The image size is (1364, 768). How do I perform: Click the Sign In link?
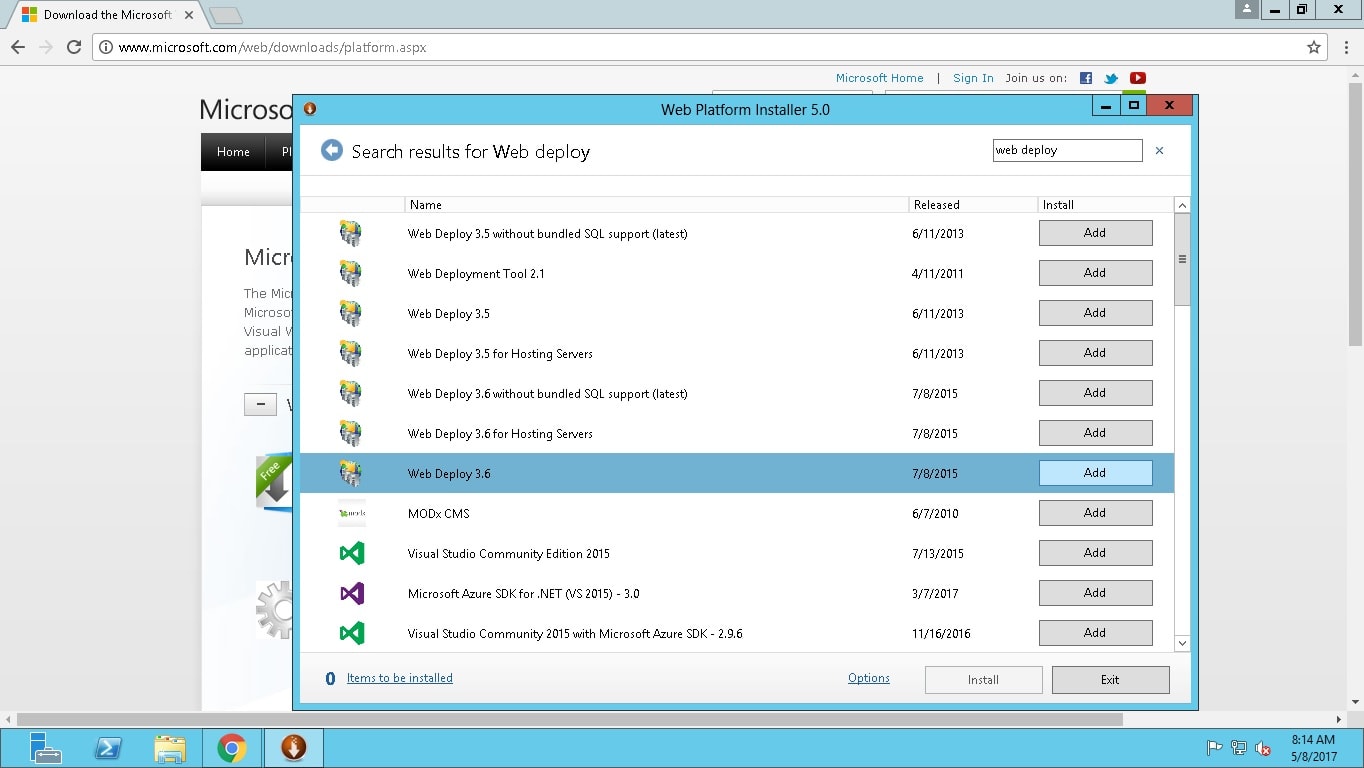[973, 78]
